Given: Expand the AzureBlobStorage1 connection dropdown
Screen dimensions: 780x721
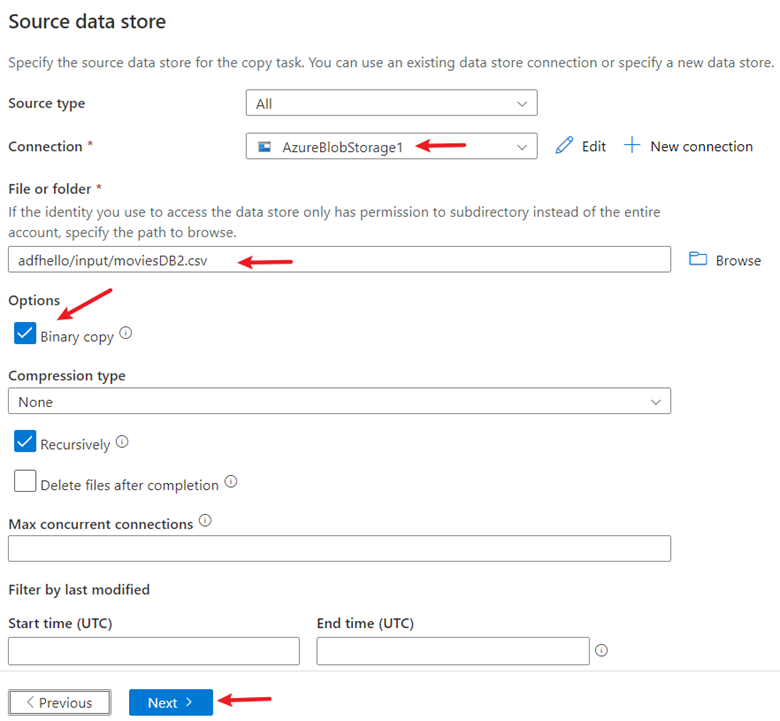Looking at the screenshot, I should [x=391, y=146].
